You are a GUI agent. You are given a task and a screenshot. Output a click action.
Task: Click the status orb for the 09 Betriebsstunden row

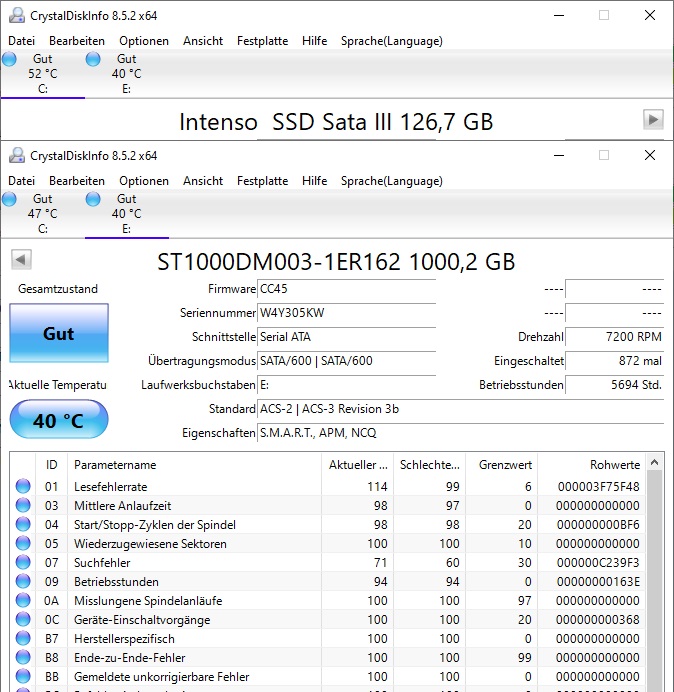coord(23,581)
